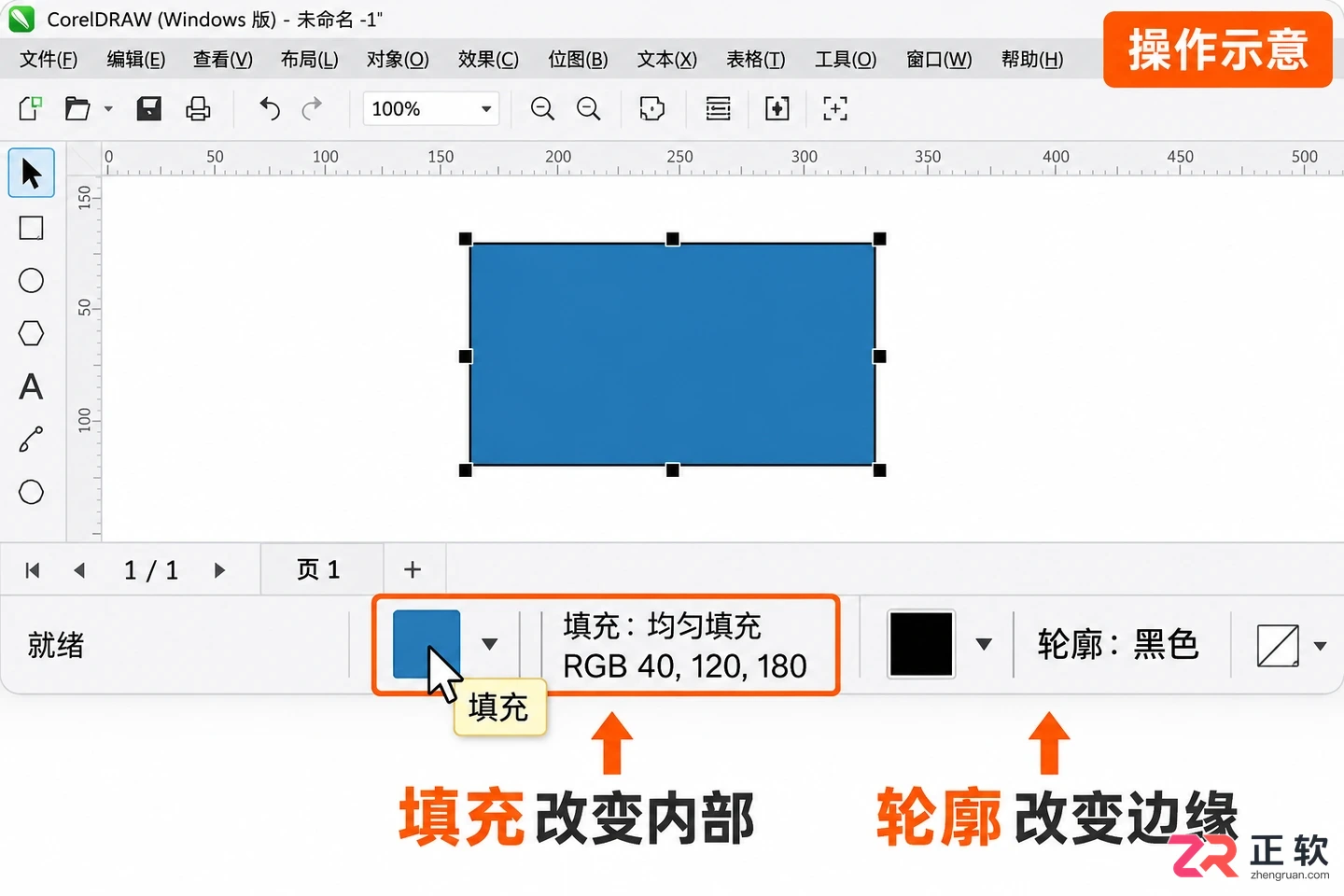Open the 文件(F) menu
Viewport: 1344px width, 896px height.
coord(49,60)
